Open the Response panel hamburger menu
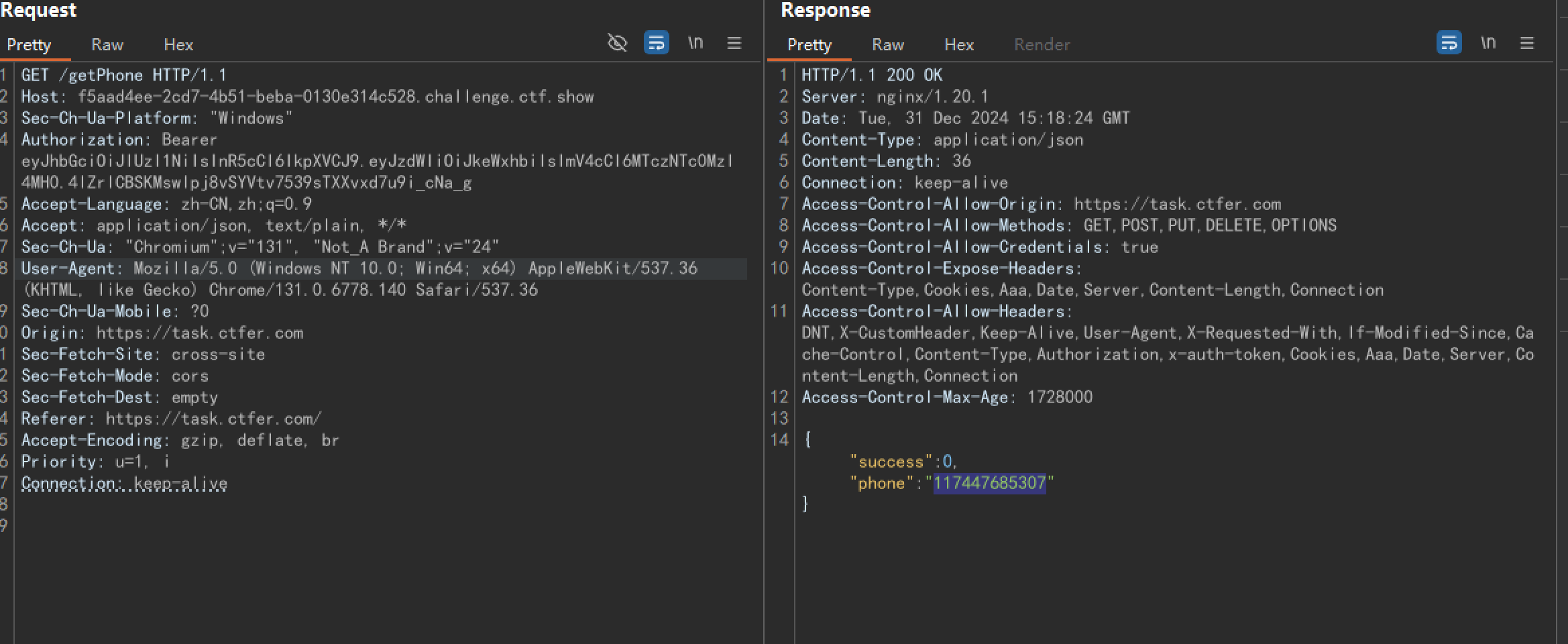 (1527, 43)
